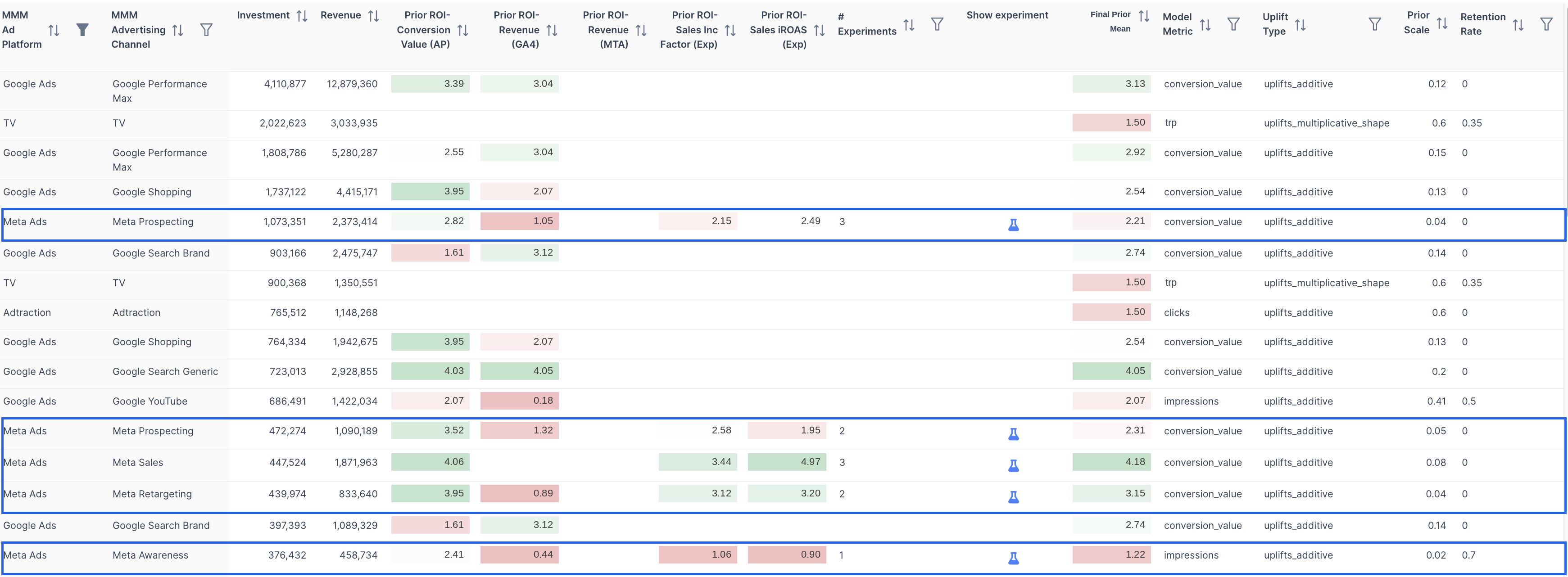Show experiment for Meta Prospecting 472,274 row
Viewport: 1568px width, 577px height.
tap(1014, 434)
